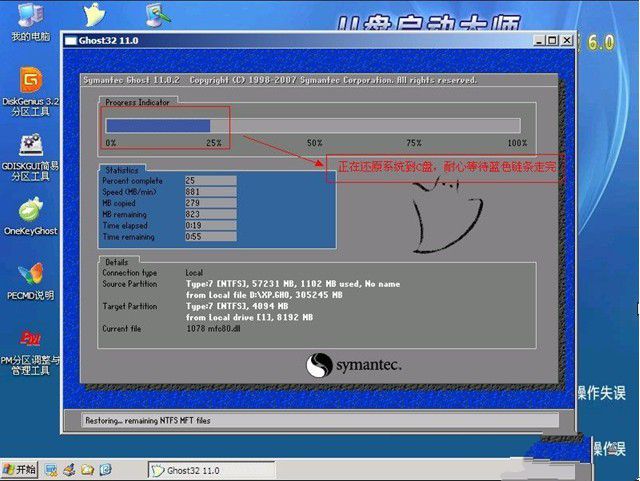The height and width of the screenshot is (481, 640).
Task: Close the Ghost32 11.0 window
Action: point(565,41)
